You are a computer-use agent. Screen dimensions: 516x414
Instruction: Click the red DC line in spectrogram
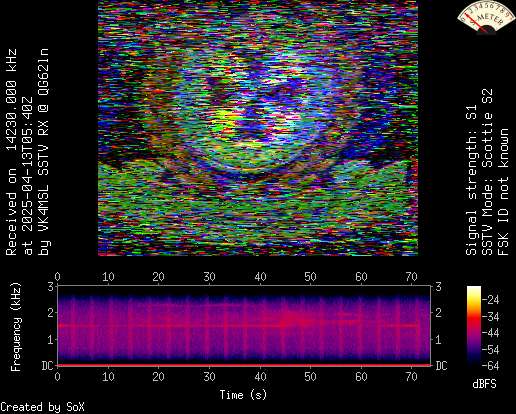[244, 365]
